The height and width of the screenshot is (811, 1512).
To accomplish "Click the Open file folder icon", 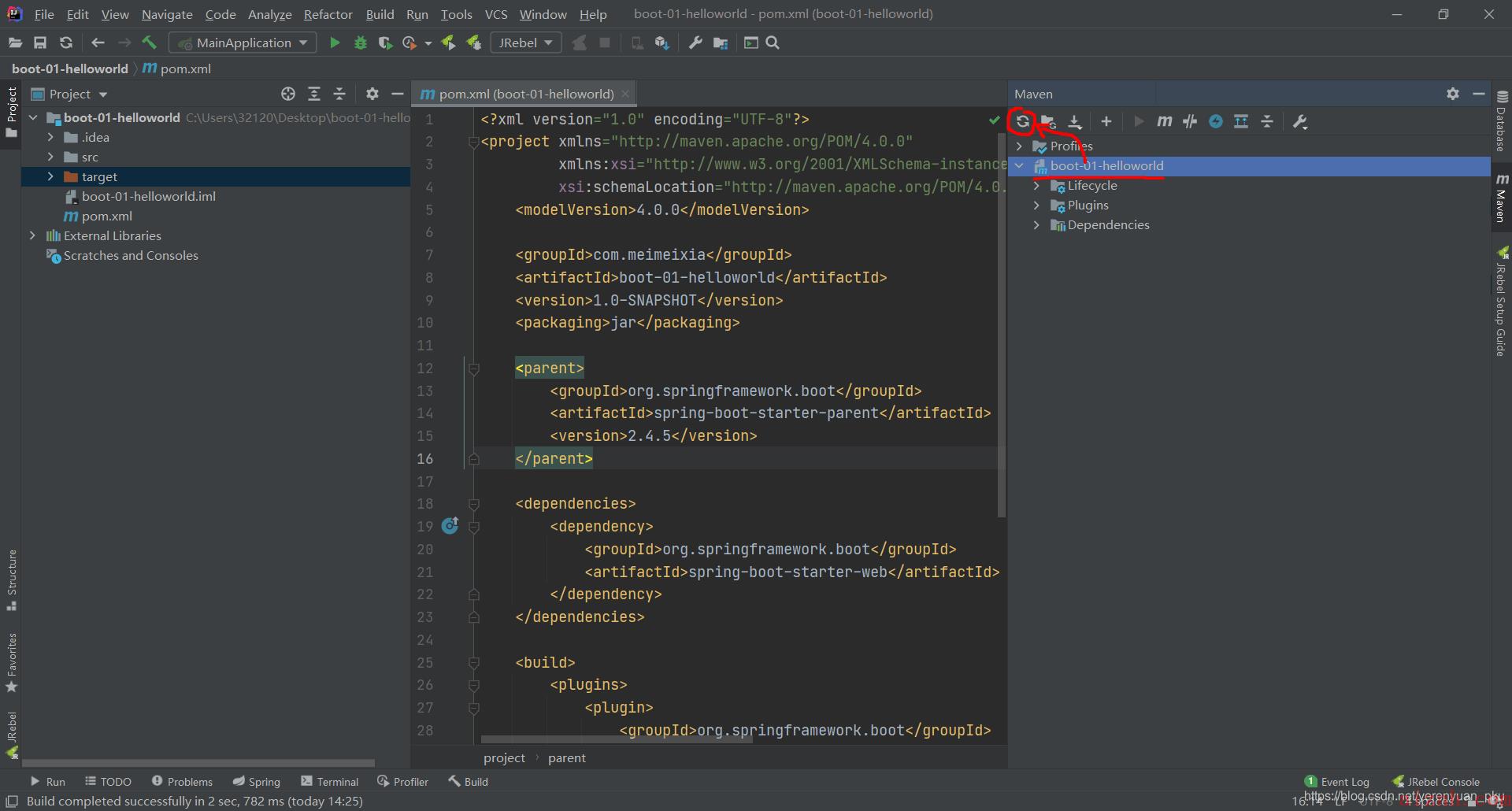I will pos(15,43).
